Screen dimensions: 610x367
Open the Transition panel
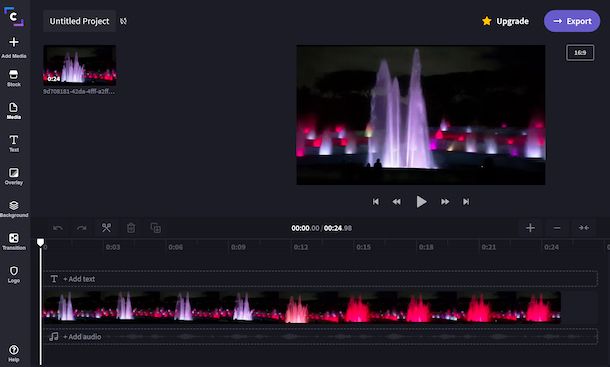tap(14, 242)
